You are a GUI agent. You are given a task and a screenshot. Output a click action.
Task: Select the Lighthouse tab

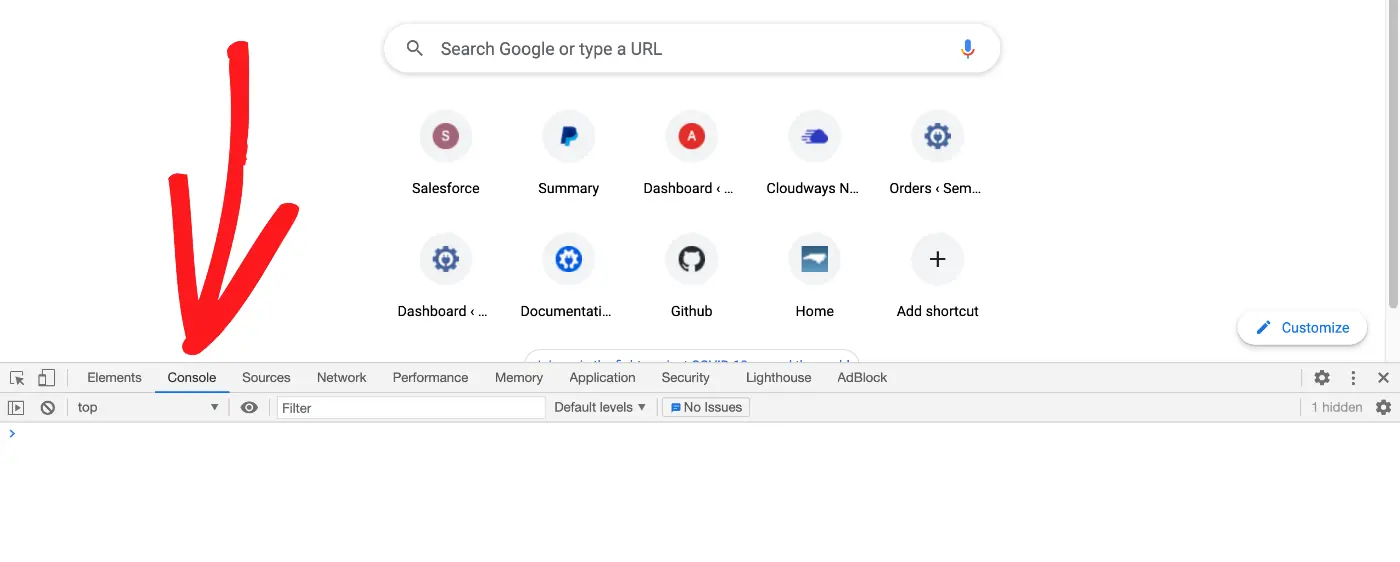tap(778, 378)
